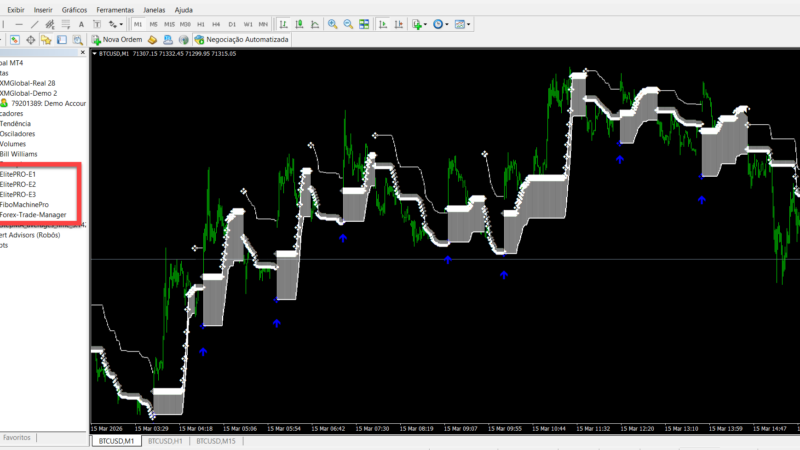Switch chart to W1 timeframe

click(x=248, y=24)
